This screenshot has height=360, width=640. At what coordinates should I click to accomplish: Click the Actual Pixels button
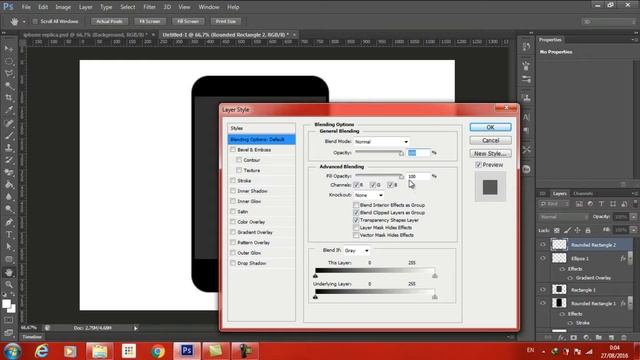pyautogui.click(x=109, y=21)
